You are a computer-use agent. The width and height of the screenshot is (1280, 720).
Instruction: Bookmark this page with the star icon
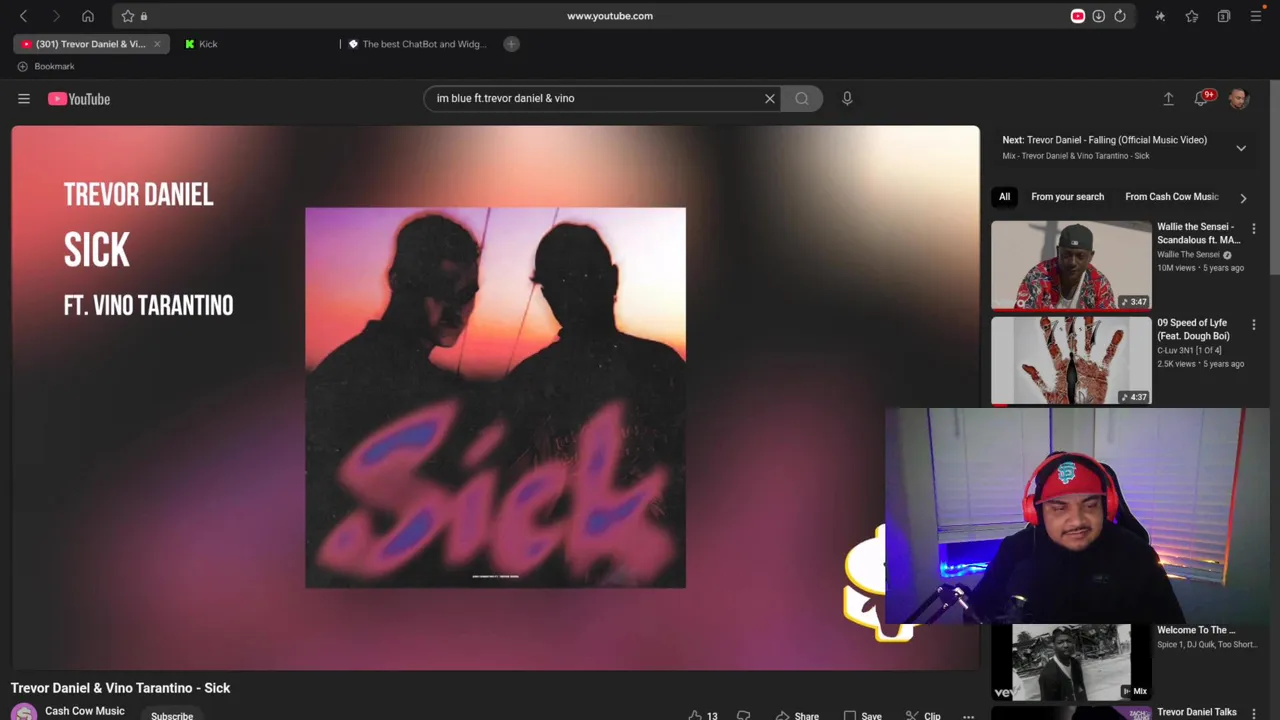point(128,16)
